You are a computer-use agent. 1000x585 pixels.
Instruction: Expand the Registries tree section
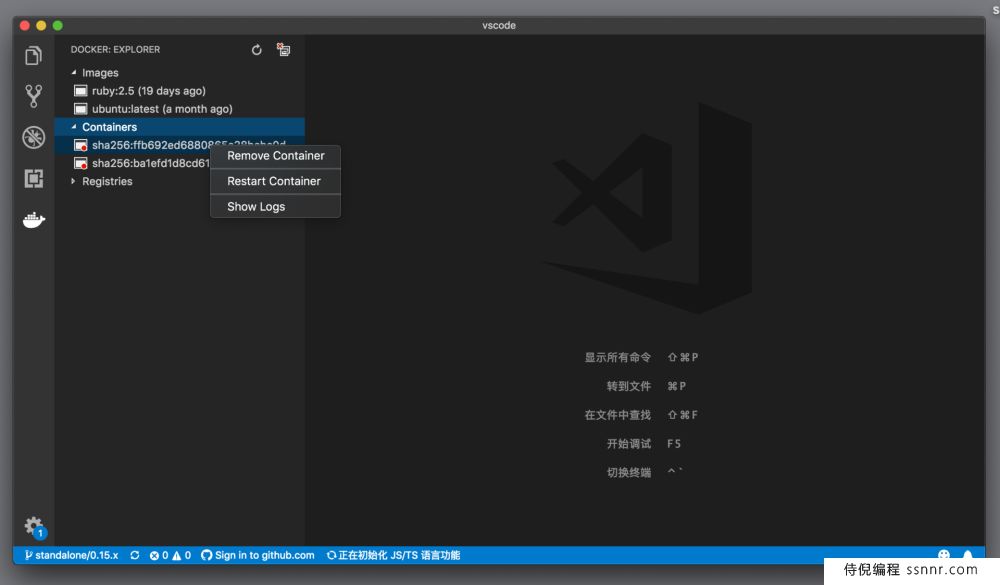(73, 181)
